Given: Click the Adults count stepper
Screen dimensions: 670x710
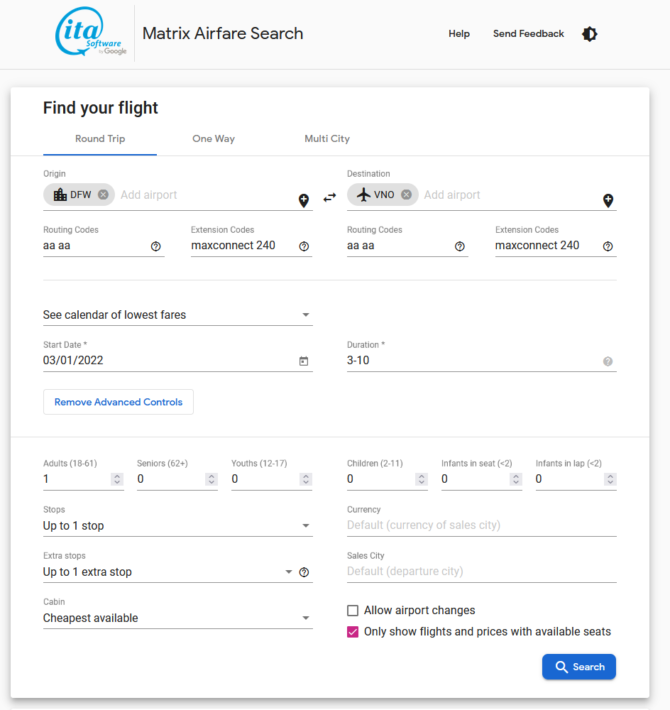Looking at the screenshot, I should 117,479.
